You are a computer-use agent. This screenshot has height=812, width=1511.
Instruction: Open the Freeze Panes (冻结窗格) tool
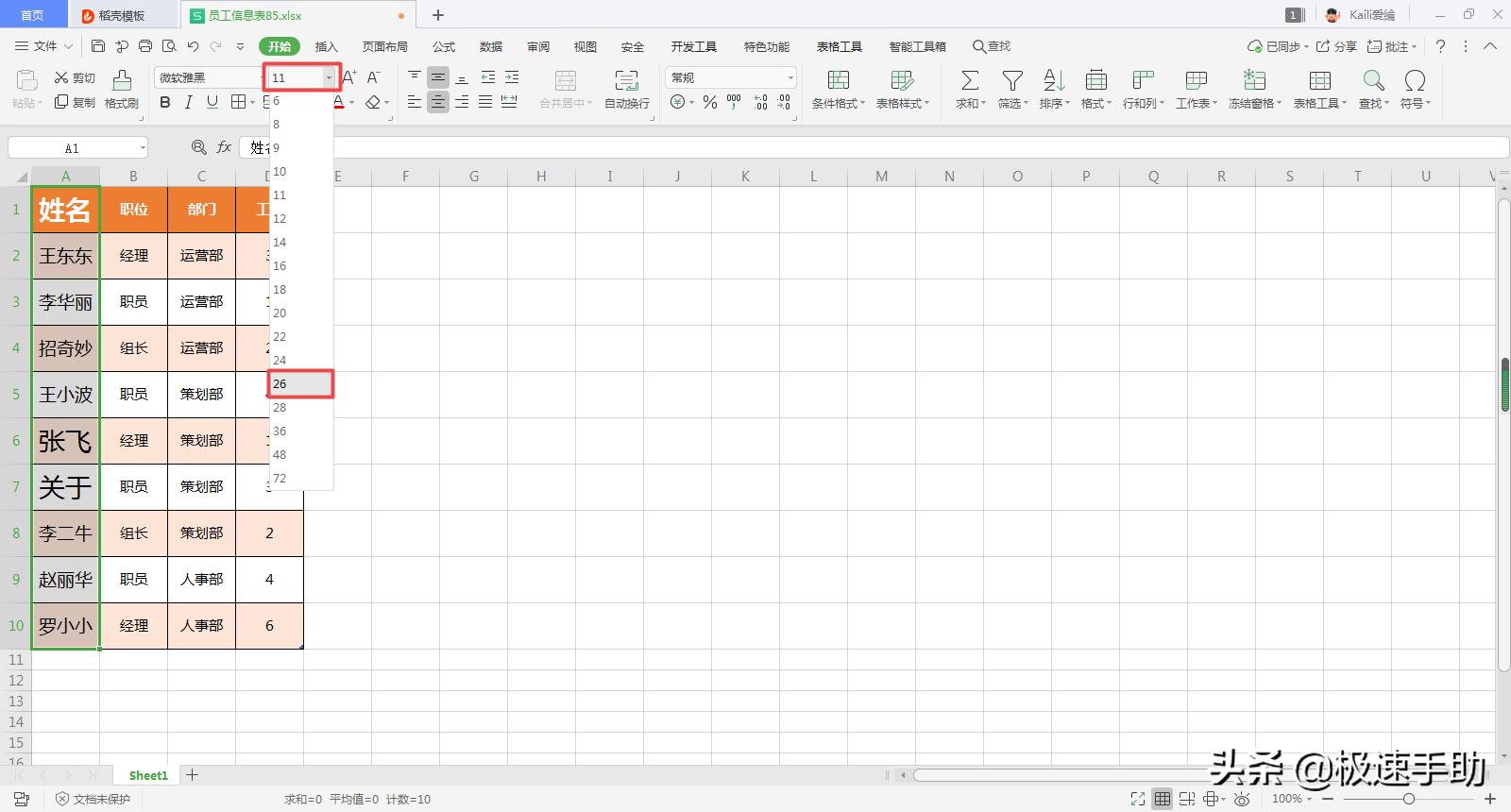click(x=1254, y=81)
